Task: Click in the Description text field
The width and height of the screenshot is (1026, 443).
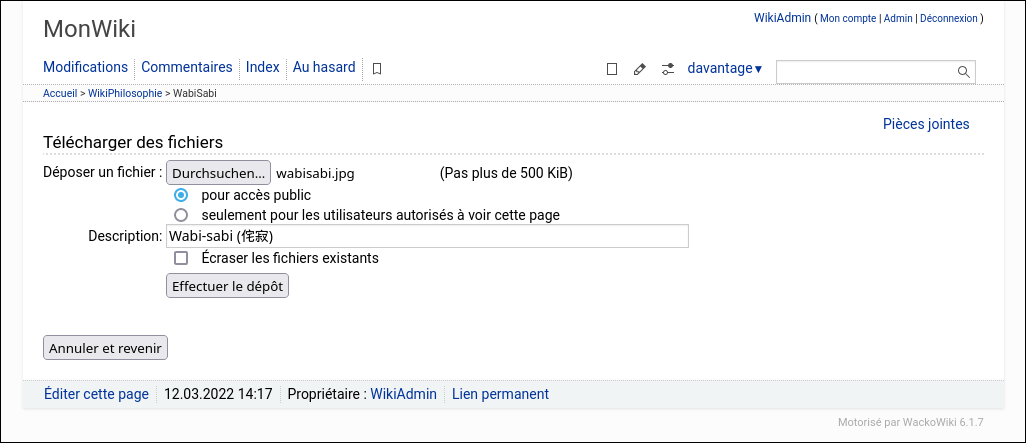Action: tap(426, 236)
